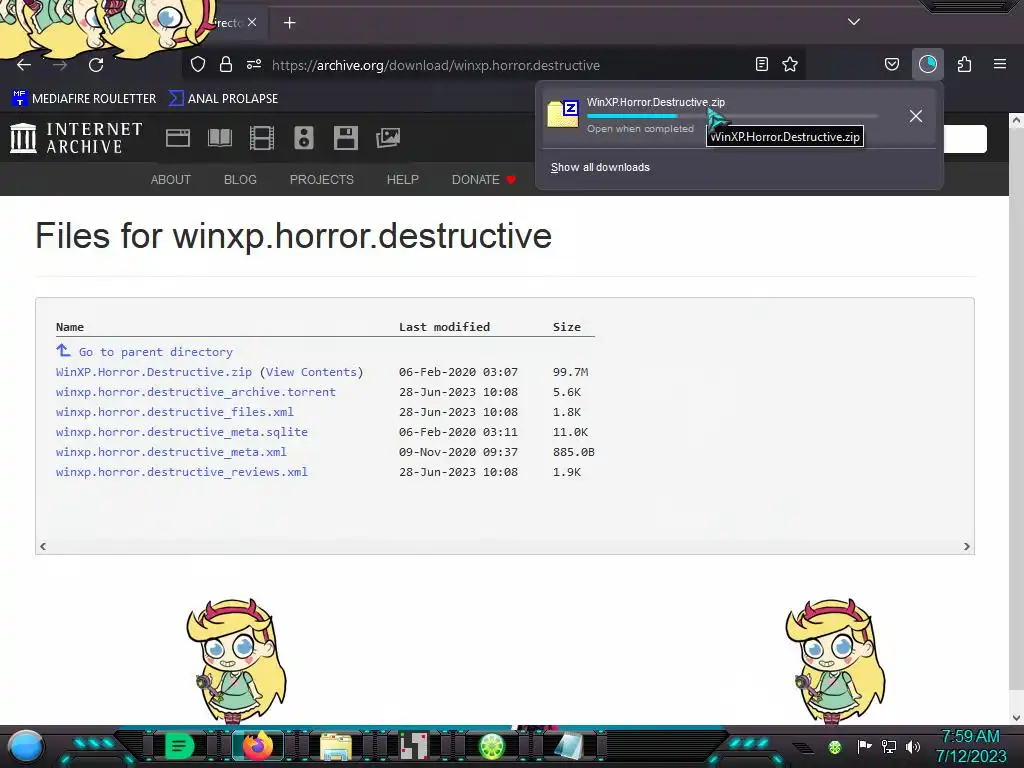Open the volume speaker tray icon
1024x768 pixels.
(913, 746)
